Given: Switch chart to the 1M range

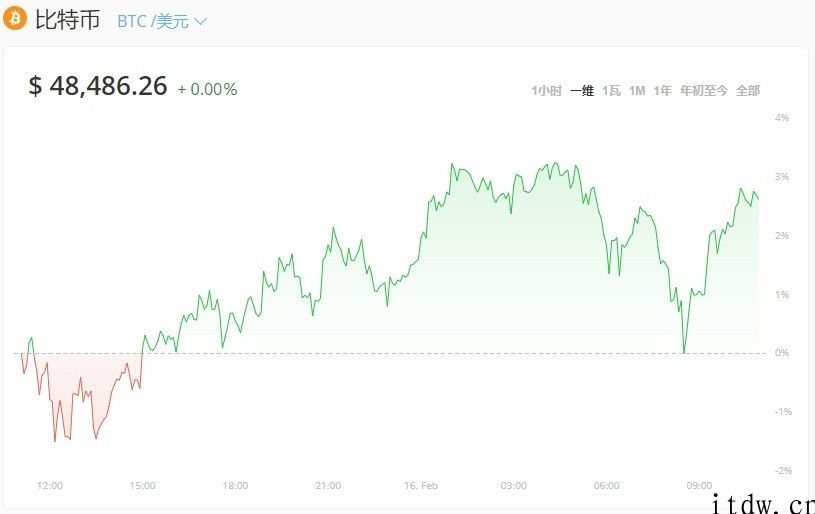Looking at the screenshot, I should click(x=637, y=91).
